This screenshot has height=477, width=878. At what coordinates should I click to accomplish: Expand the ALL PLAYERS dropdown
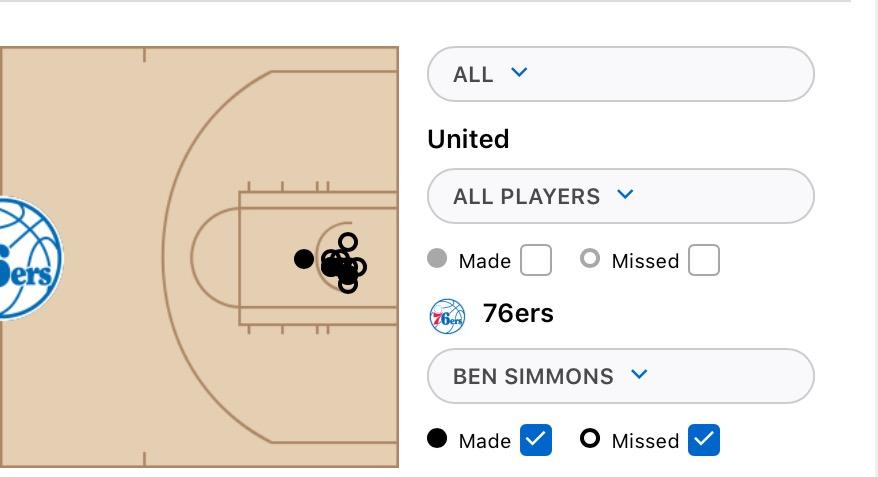[x=620, y=196]
